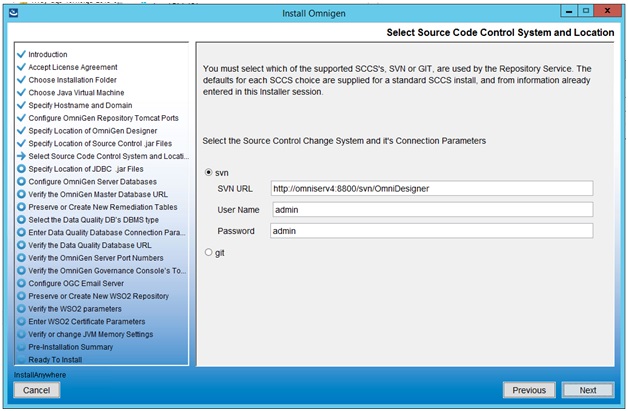628x411 pixels.
Task: Click 'Configure OmniGen Repository Tomcat Ports' step text
Action: click(103, 118)
